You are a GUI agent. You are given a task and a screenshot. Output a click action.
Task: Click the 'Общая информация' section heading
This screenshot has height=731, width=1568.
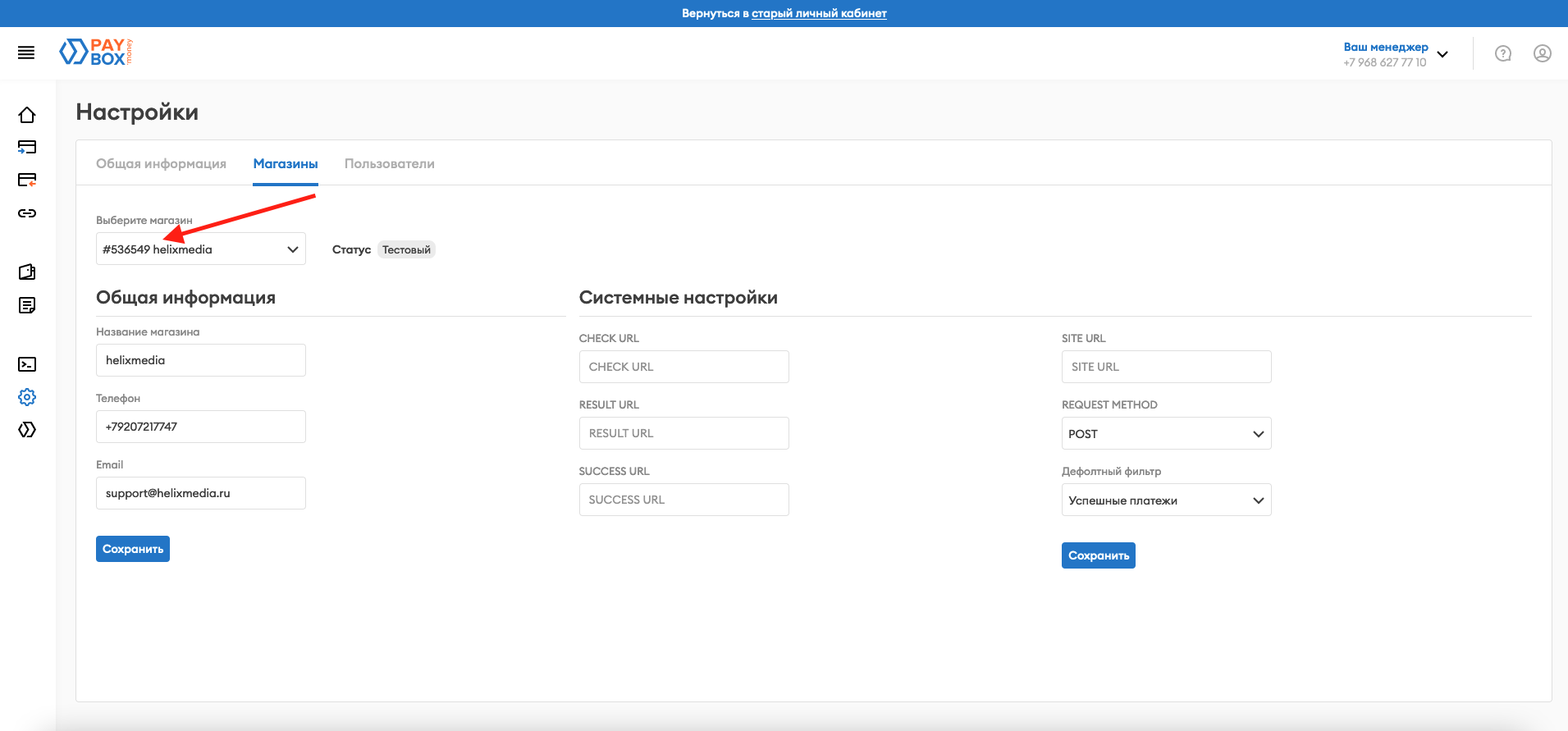coord(185,297)
